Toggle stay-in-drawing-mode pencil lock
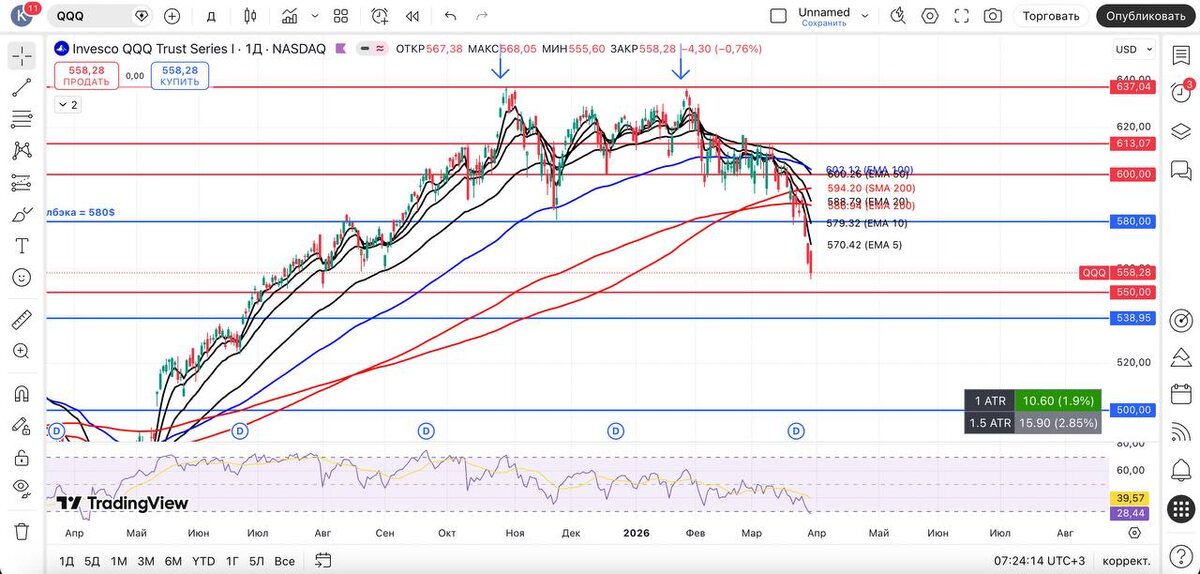Image resolution: width=1200 pixels, height=574 pixels. 22,425
